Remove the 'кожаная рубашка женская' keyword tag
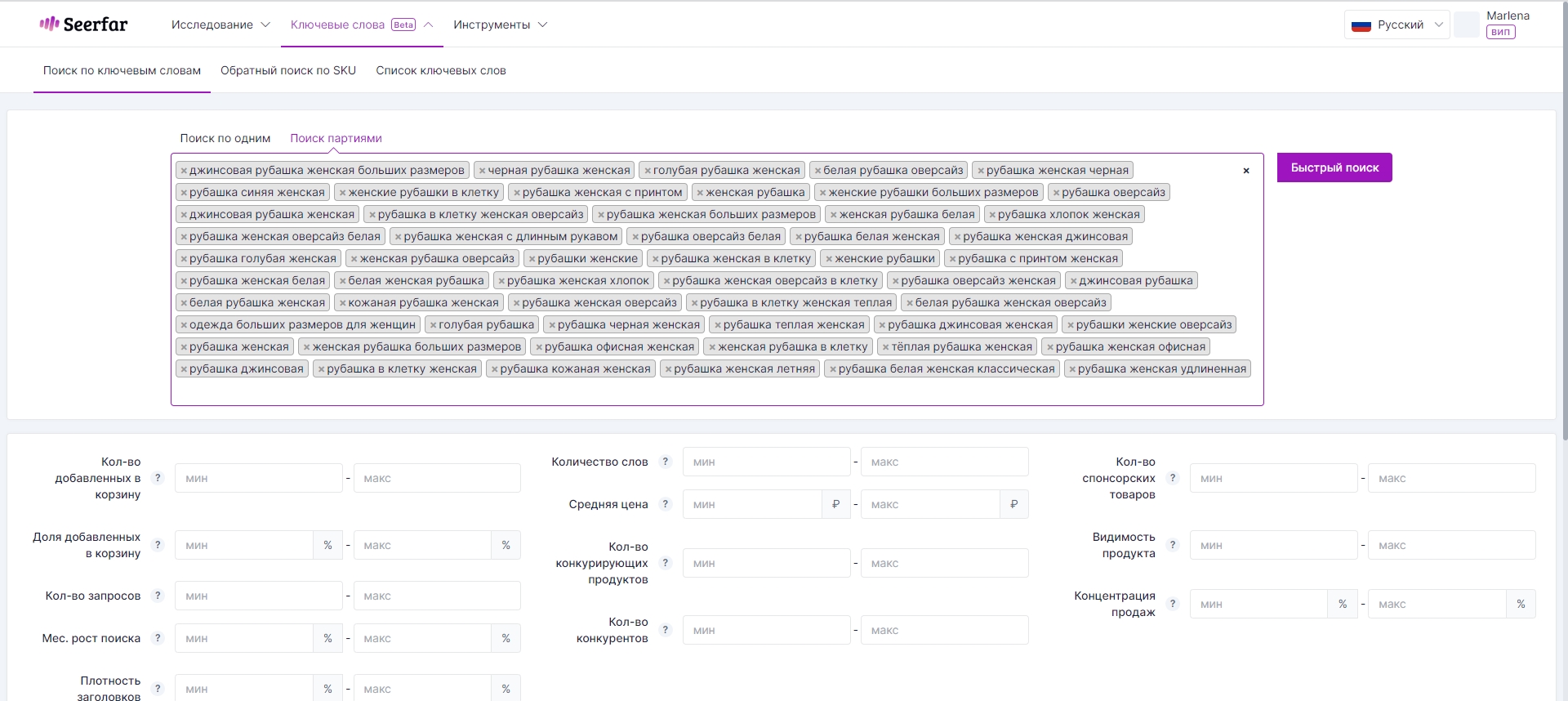 pyautogui.click(x=343, y=303)
